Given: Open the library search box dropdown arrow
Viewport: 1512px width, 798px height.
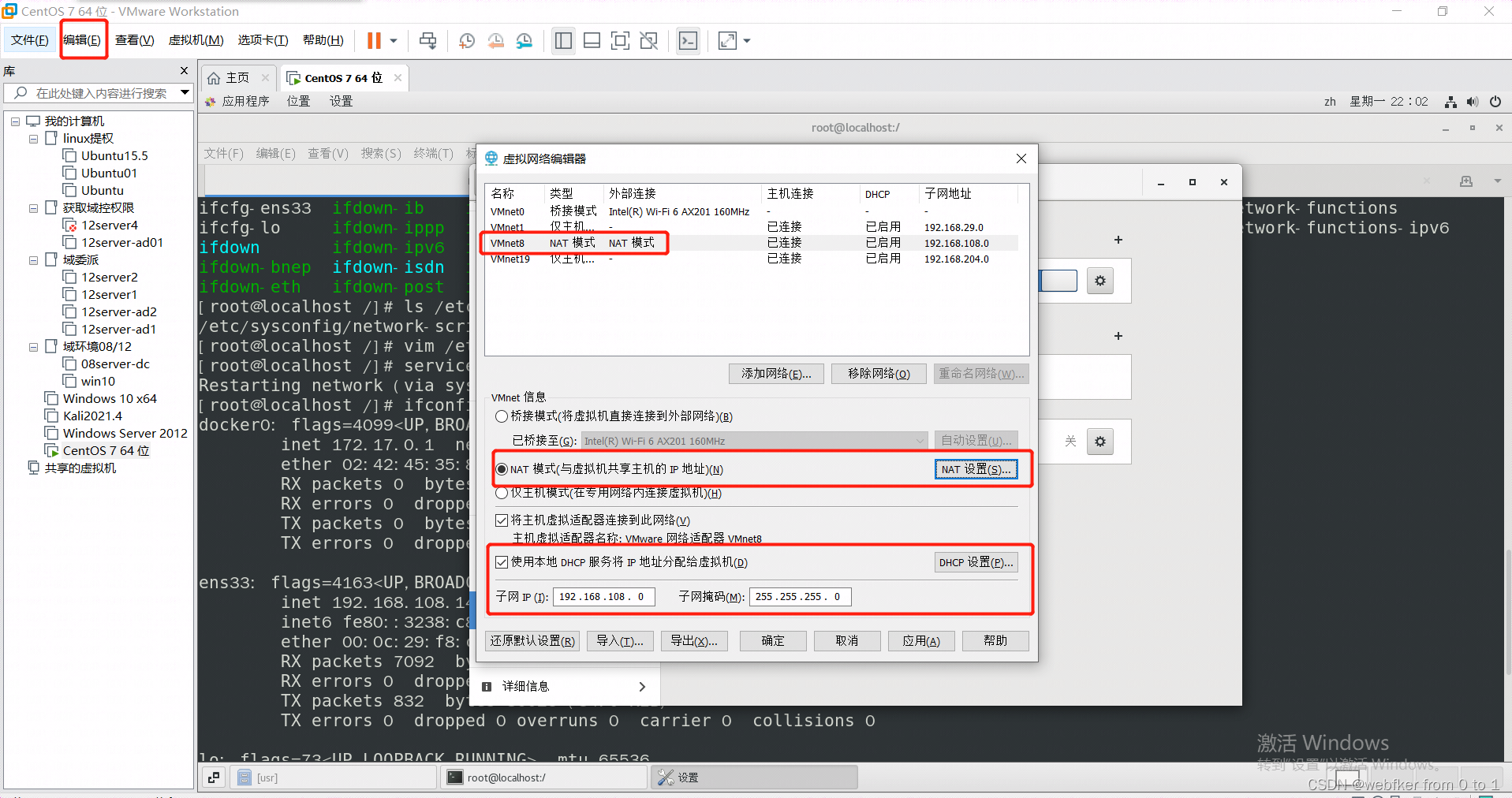Looking at the screenshot, I should [185, 93].
